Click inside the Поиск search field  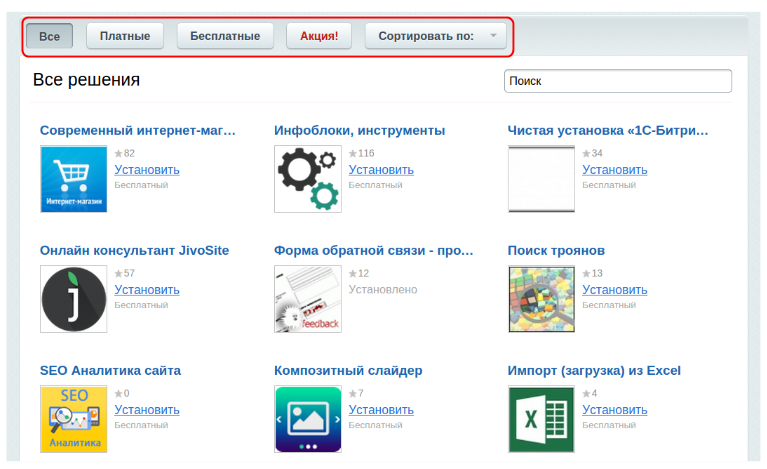tap(617, 81)
